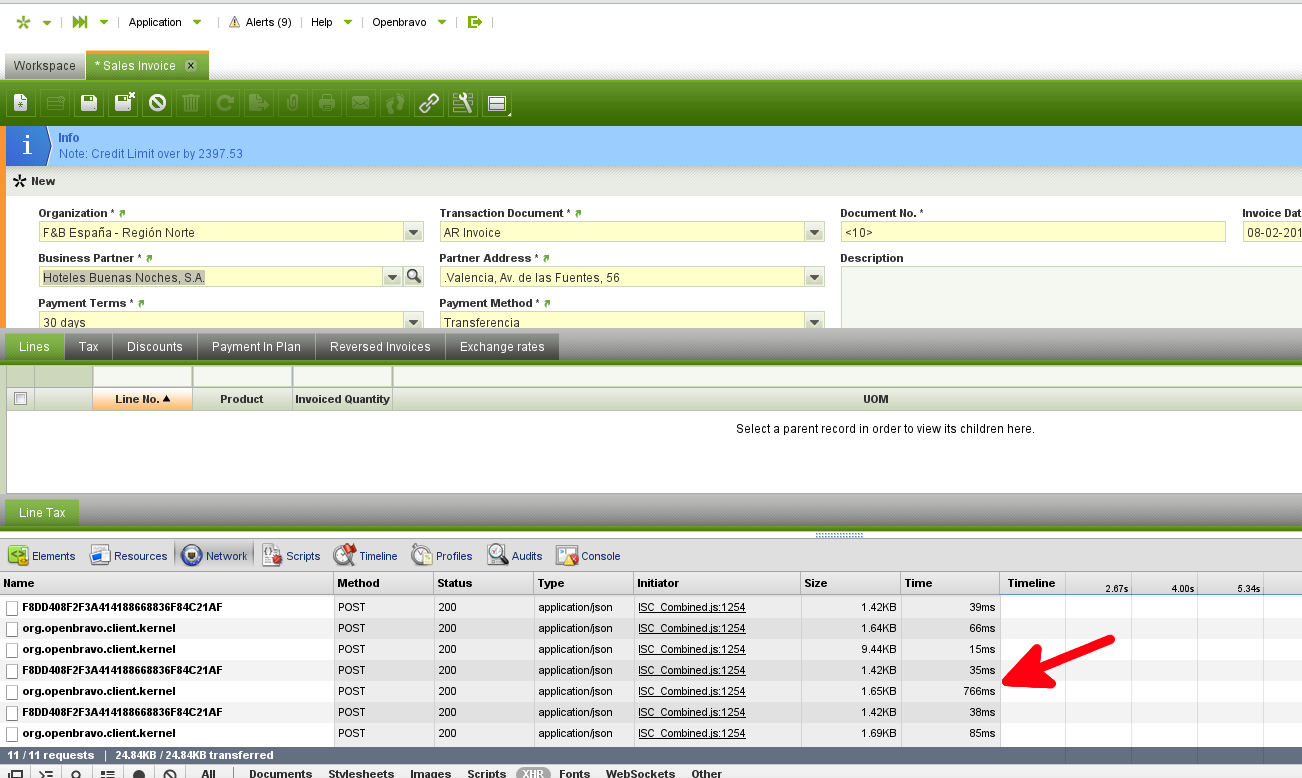Image resolution: width=1302 pixels, height=778 pixels.
Task: Sort grid by Line No. column header
Action: 142,399
